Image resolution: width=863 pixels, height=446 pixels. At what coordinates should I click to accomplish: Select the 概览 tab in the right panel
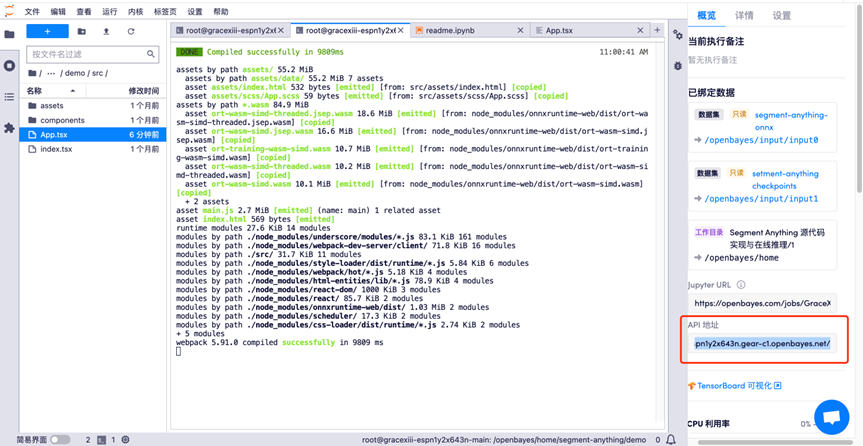707,15
